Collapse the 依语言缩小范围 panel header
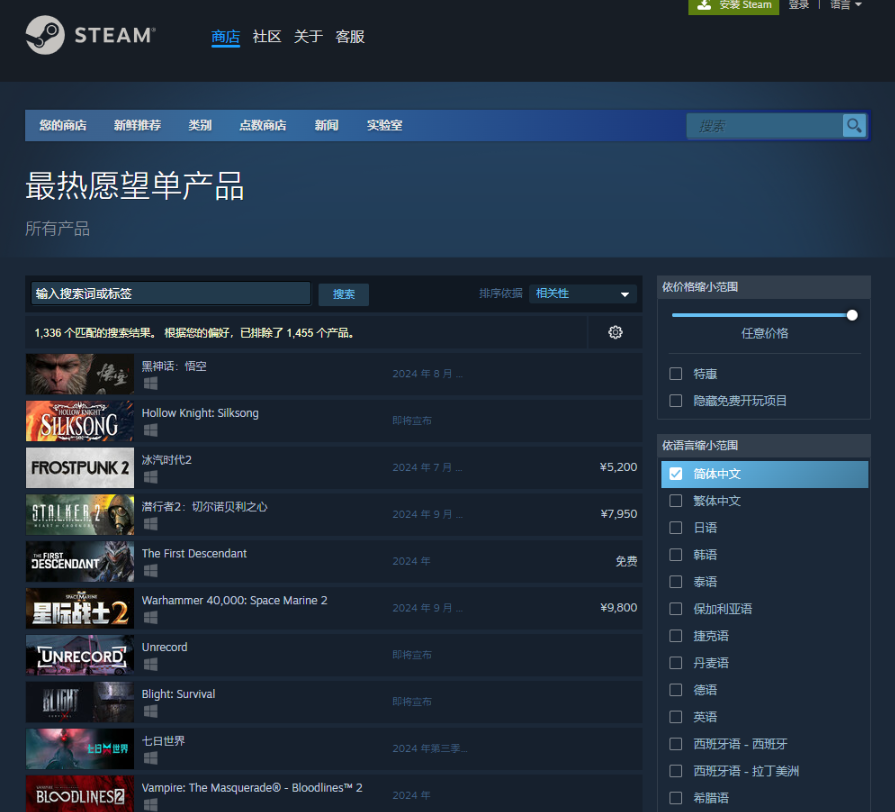The image size is (895, 812). (764, 446)
